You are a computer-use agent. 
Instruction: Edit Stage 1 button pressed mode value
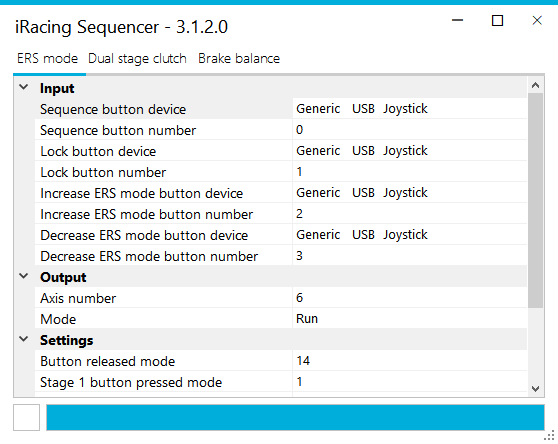[410, 382]
